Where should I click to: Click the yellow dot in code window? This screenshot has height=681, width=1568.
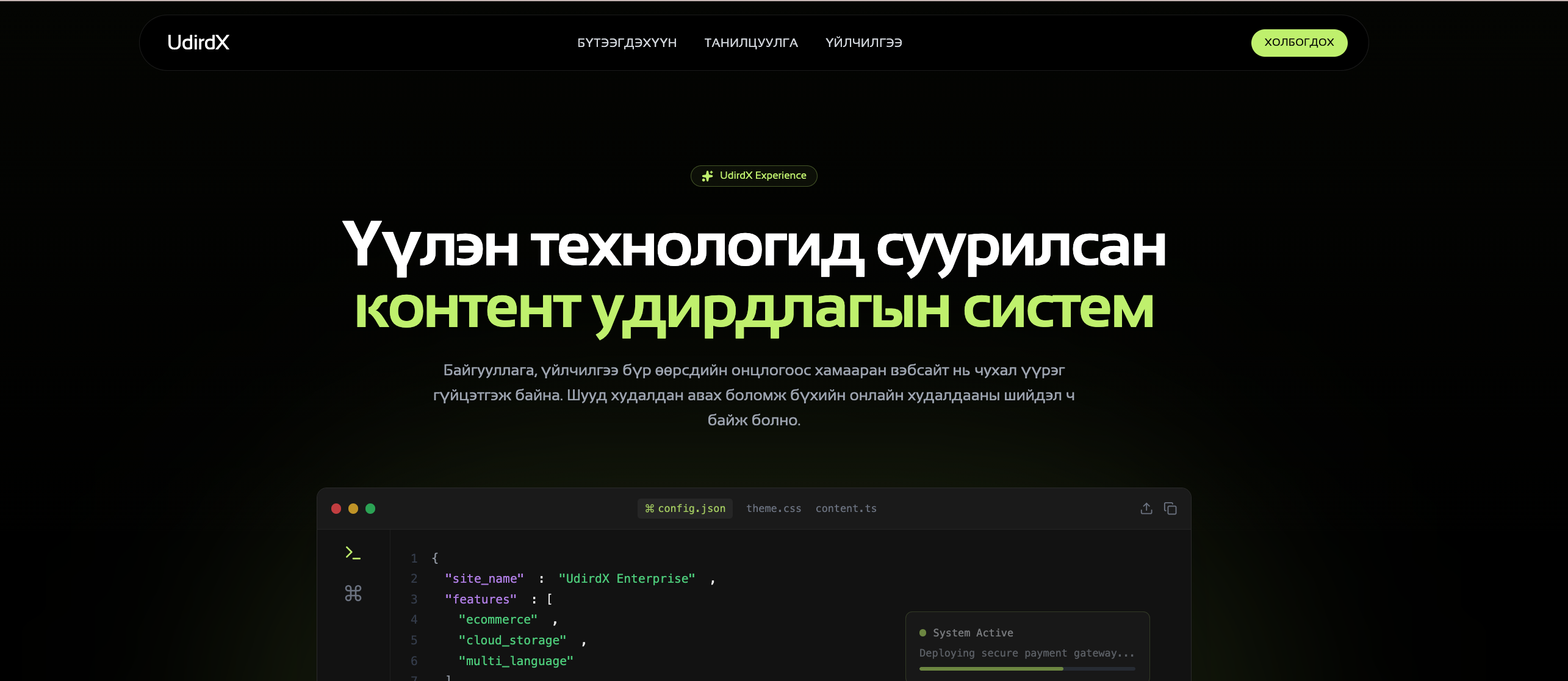click(x=353, y=508)
